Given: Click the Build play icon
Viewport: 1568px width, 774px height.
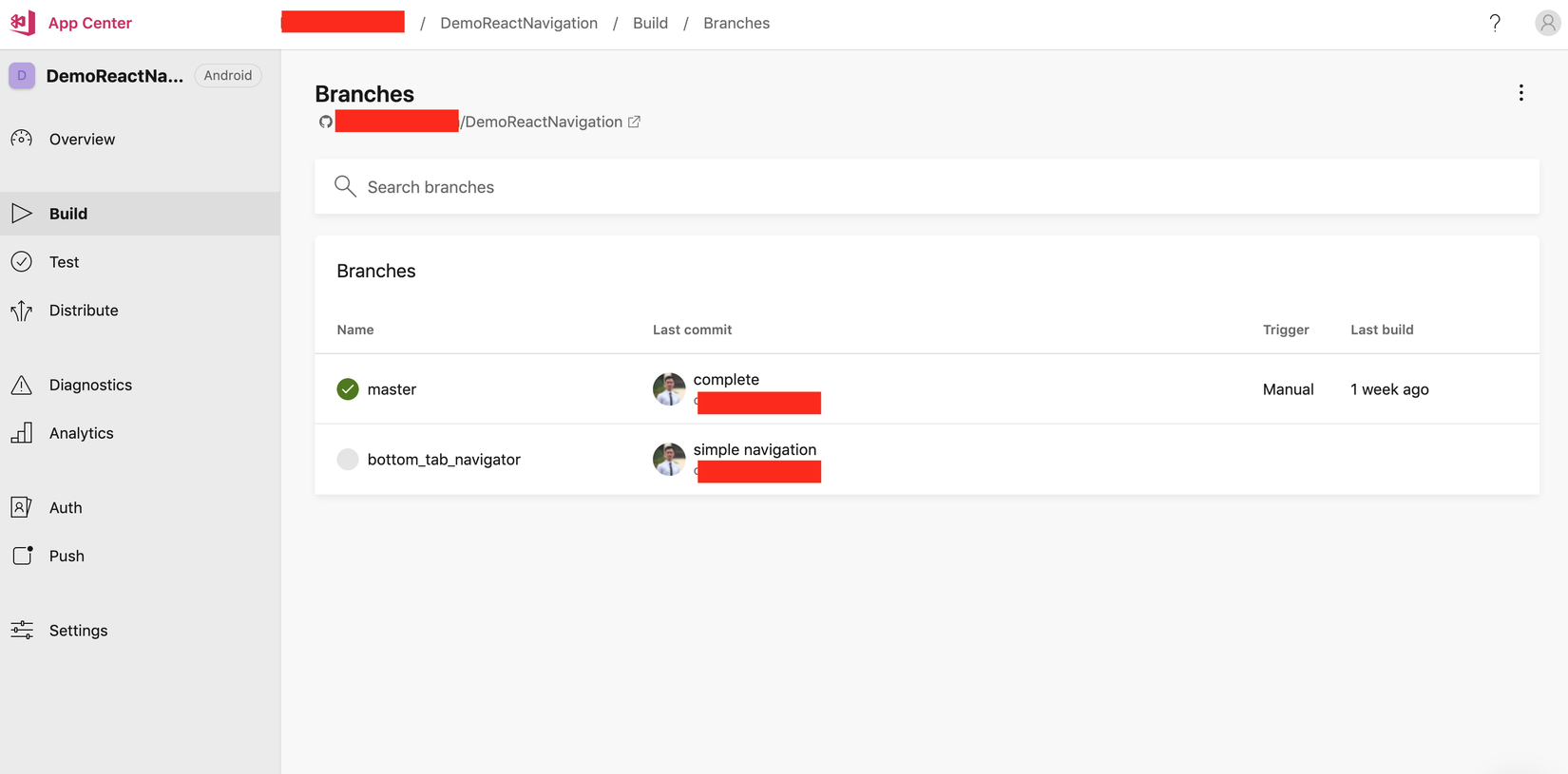Looking at the screenshot, I should tap(22, 214).
